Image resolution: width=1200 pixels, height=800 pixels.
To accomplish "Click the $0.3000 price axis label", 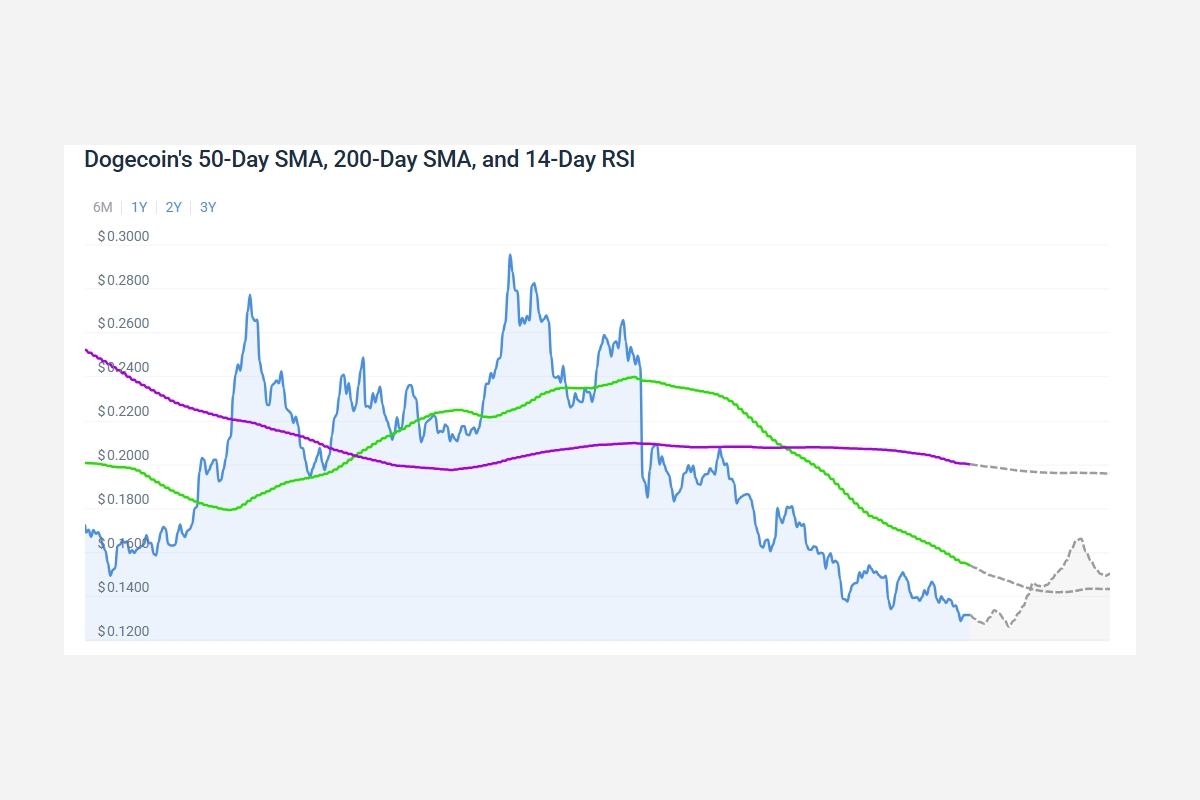I will [x=123, y=236].
